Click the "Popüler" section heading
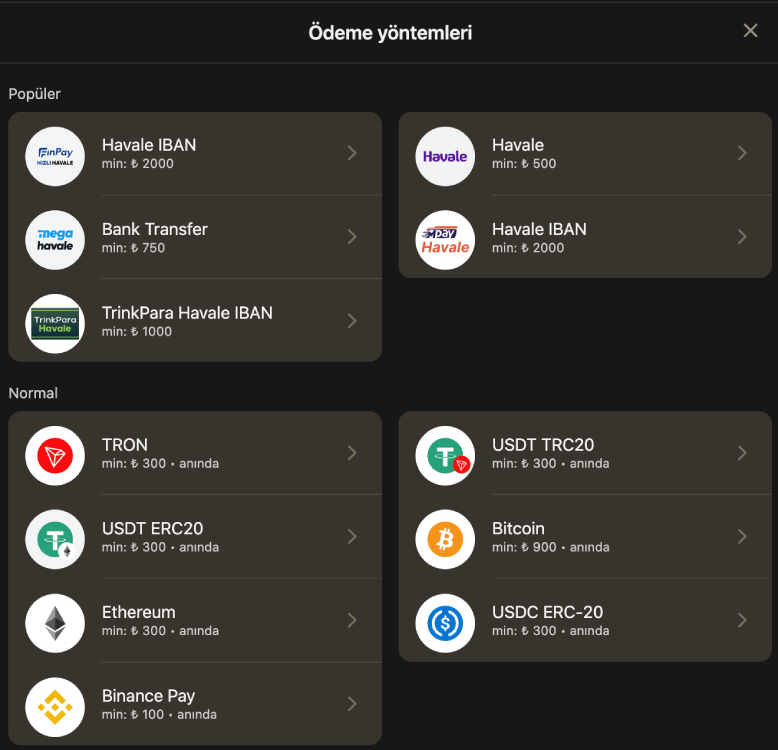 tap(35, 94)
